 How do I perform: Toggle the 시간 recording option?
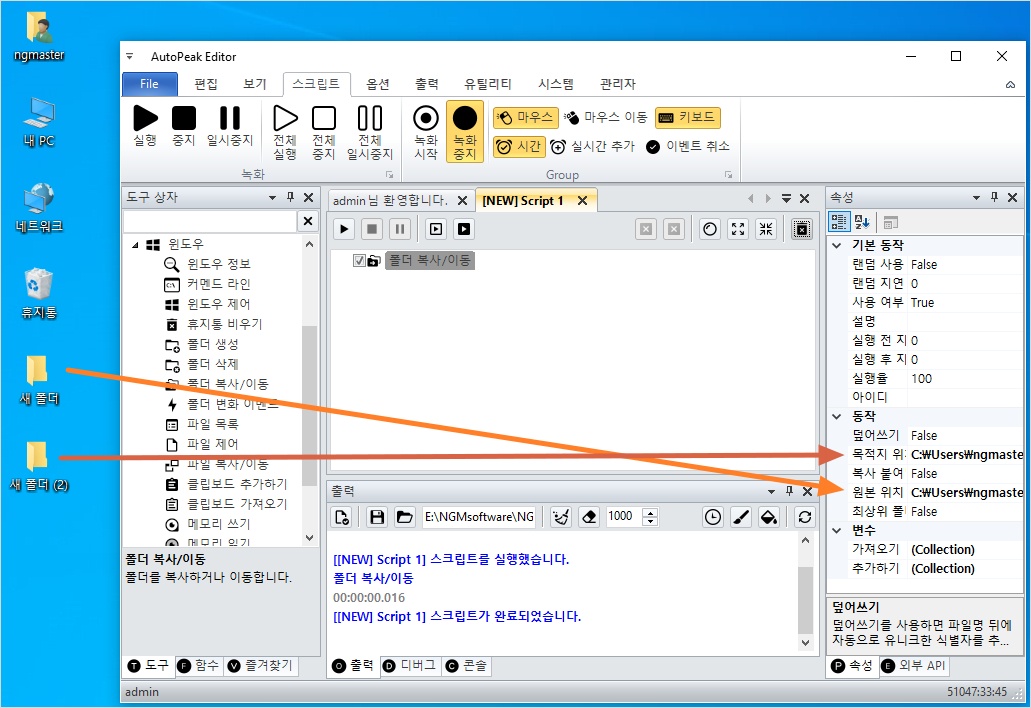point(519,146)
